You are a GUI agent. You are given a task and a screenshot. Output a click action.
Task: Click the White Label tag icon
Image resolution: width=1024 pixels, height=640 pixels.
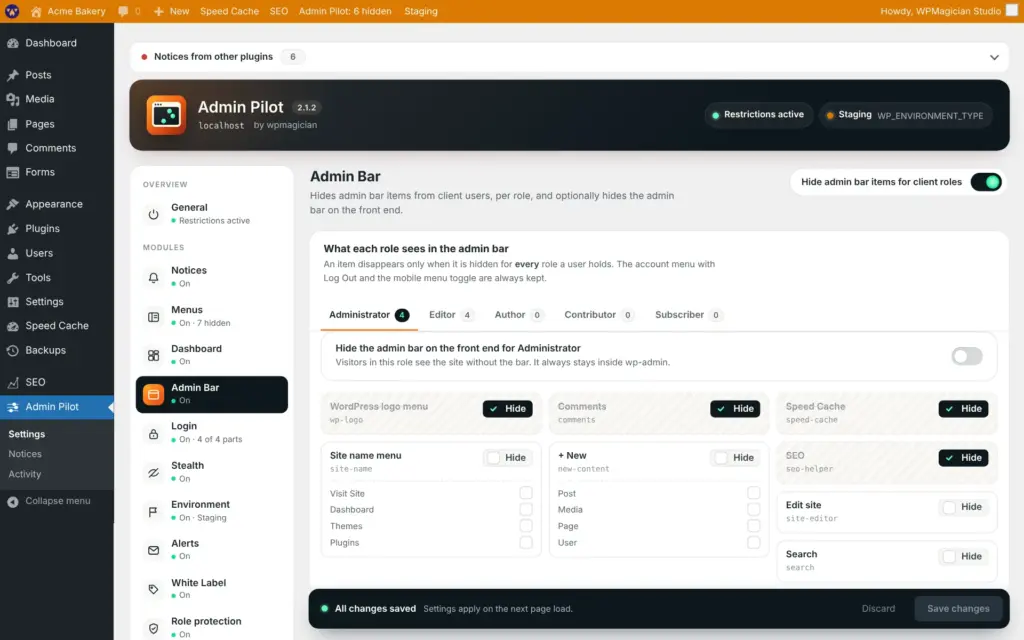pyautogui.click(x=153, y=589)
